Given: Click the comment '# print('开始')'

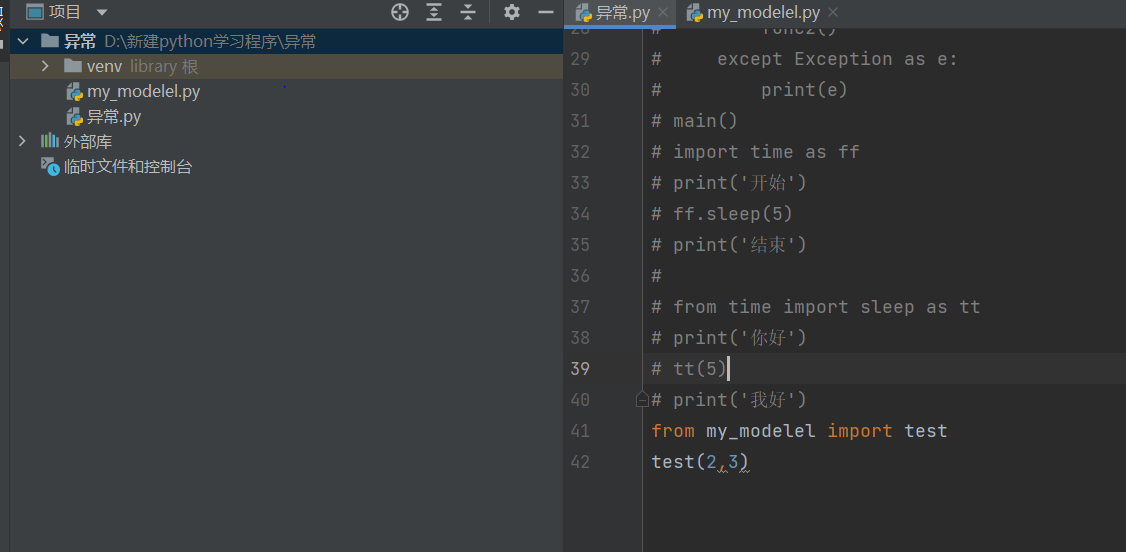Looking at the screenshot, I should click(x=729, y=183).
